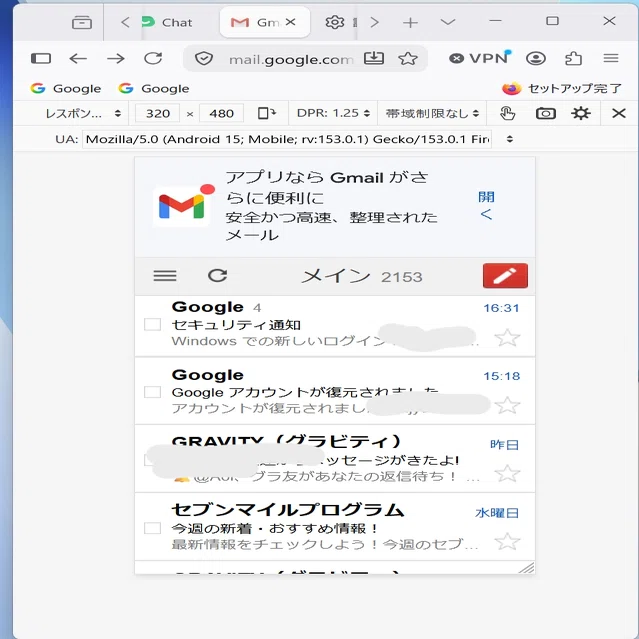Open the Firefox account profile icon

pos(536,59)
